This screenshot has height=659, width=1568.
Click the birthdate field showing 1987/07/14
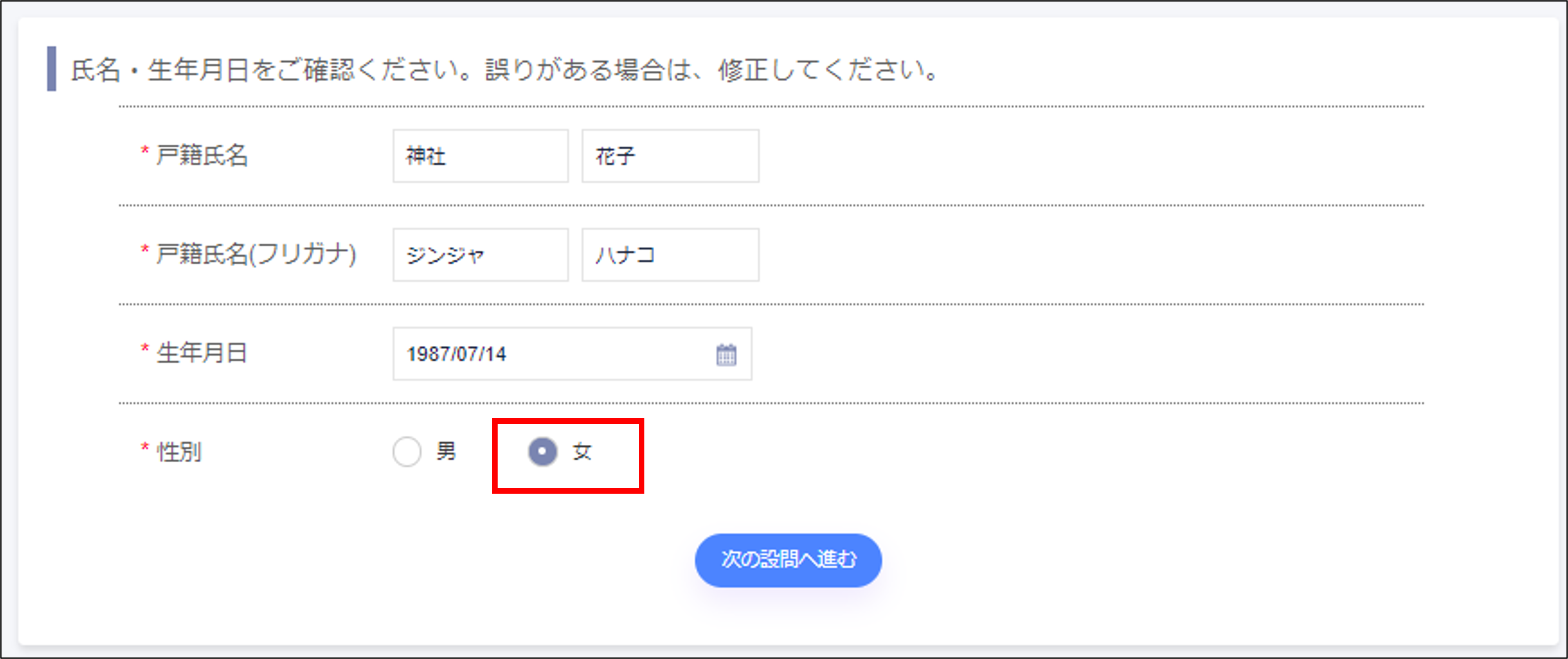pyautogui.click(x=572, y=354)
